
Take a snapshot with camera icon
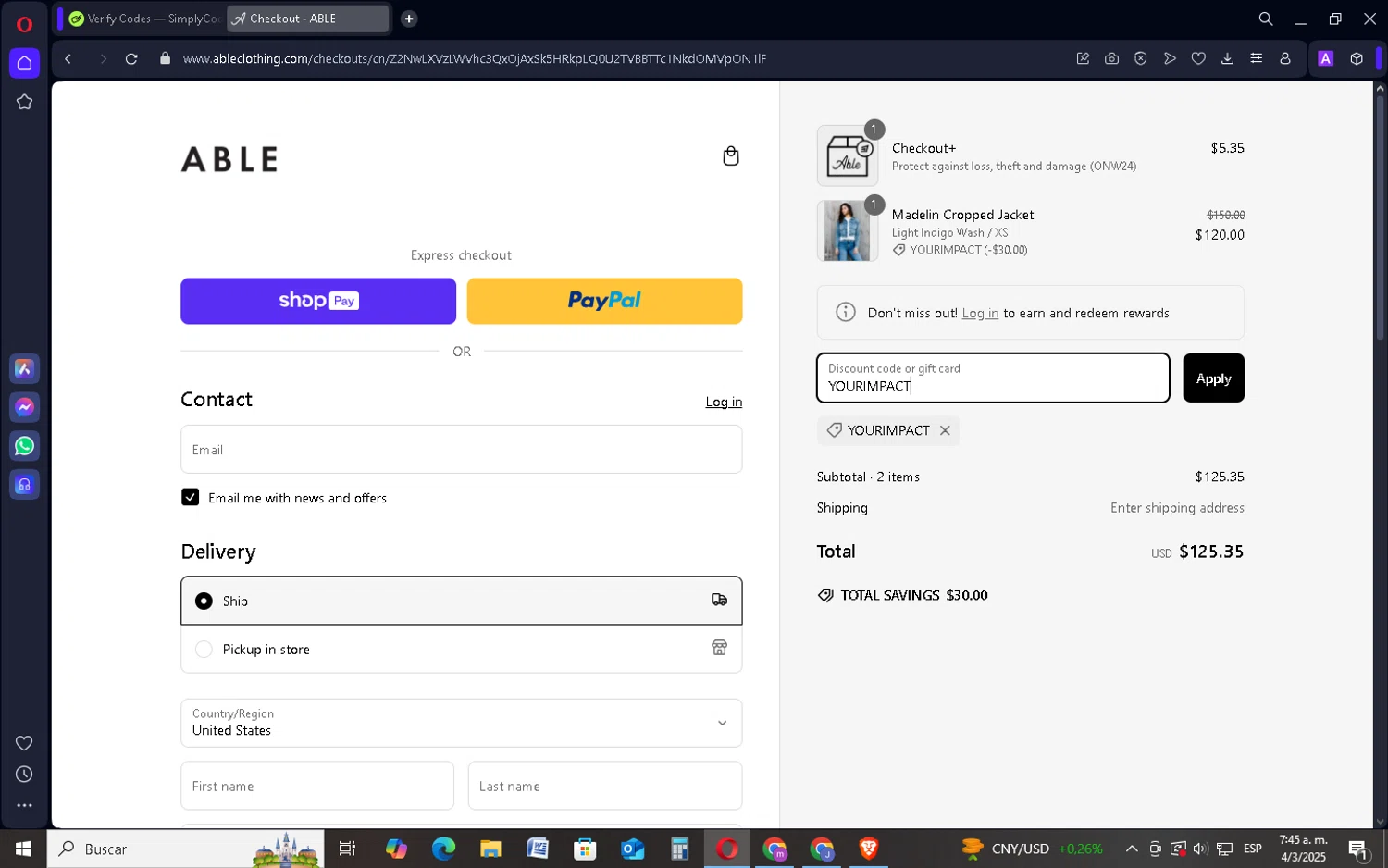coord(1111,58)
